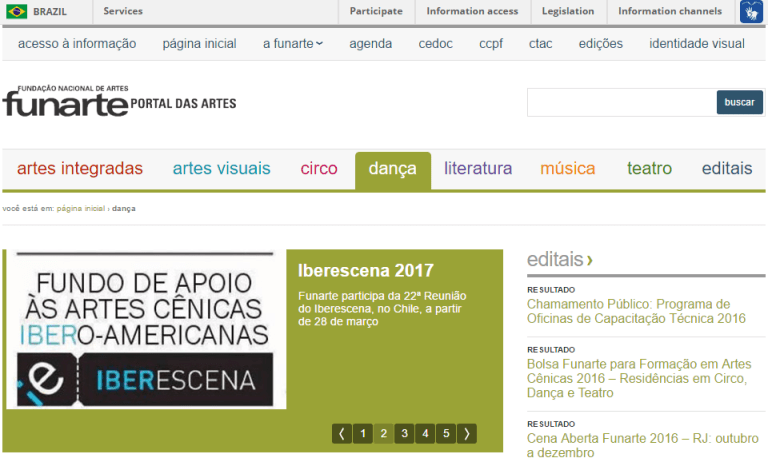Open the sign language accessibility icon

[x=751, y=12]
